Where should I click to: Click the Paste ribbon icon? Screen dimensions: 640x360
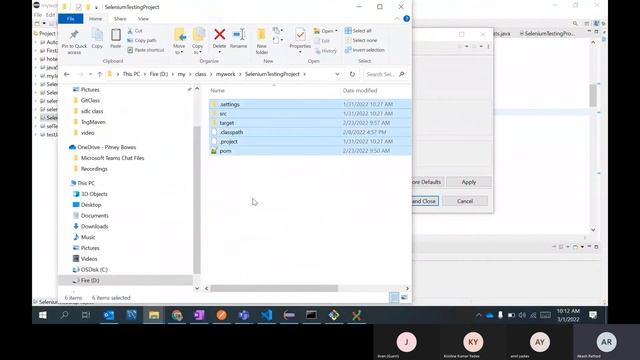(116, 39)
